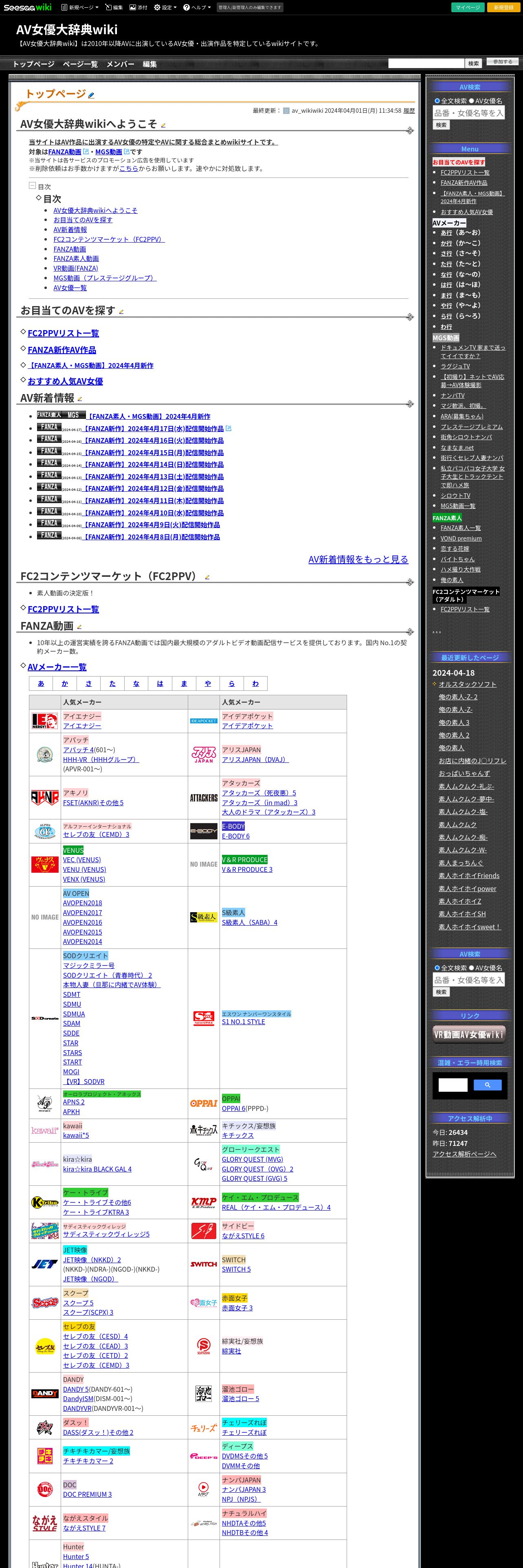
Task: Click 検索 button next to header search field
Action: [474, 64]
